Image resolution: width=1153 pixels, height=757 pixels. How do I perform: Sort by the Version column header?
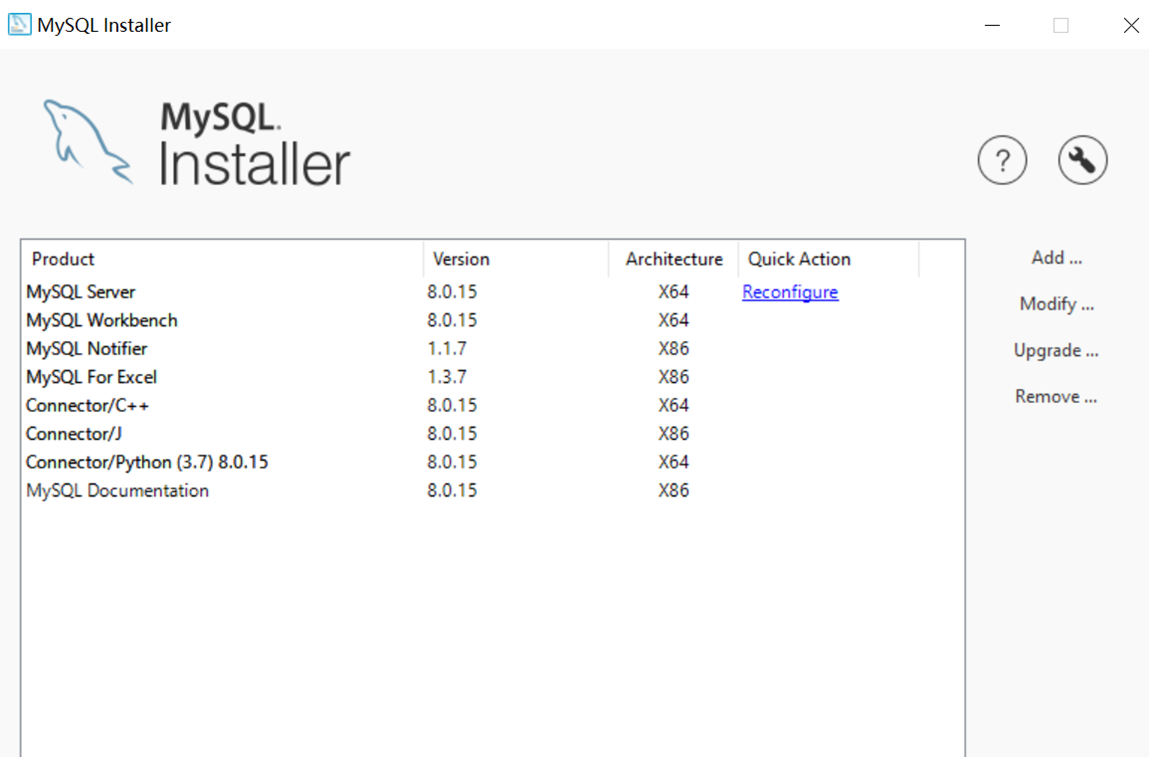point(516,259)
